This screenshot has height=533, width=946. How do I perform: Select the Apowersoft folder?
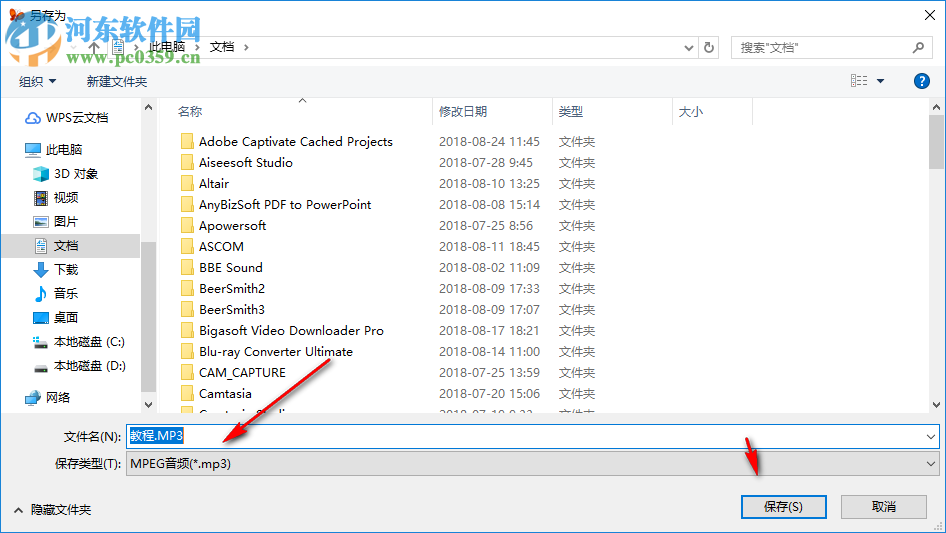coord(232,226)
